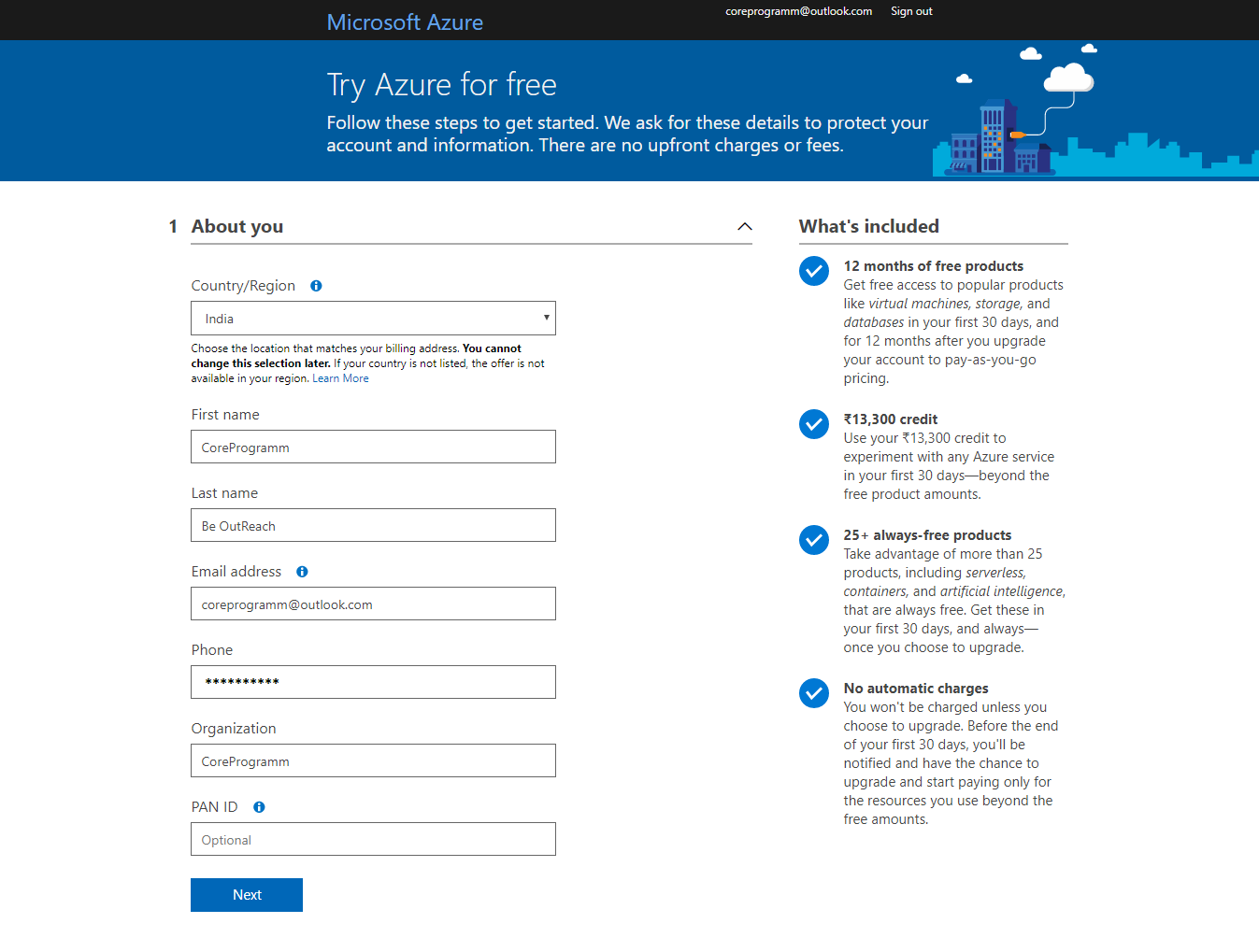Click the checkmark beside No automatic charges
1259x952 pixels.
[814, 693]
